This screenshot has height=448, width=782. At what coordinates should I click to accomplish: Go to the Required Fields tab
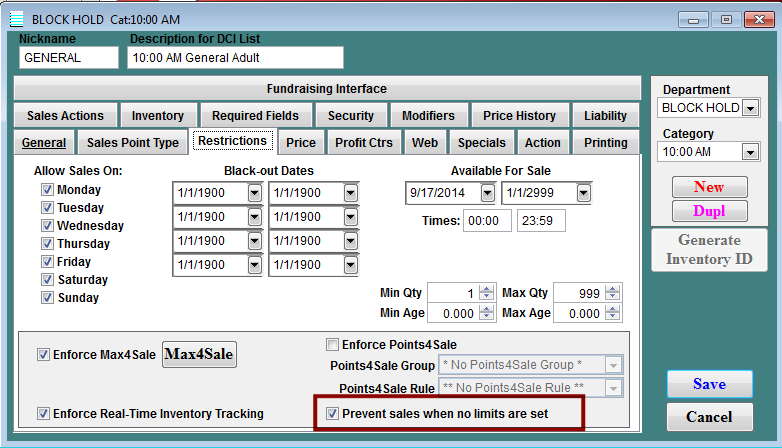(x=255, y=116)
